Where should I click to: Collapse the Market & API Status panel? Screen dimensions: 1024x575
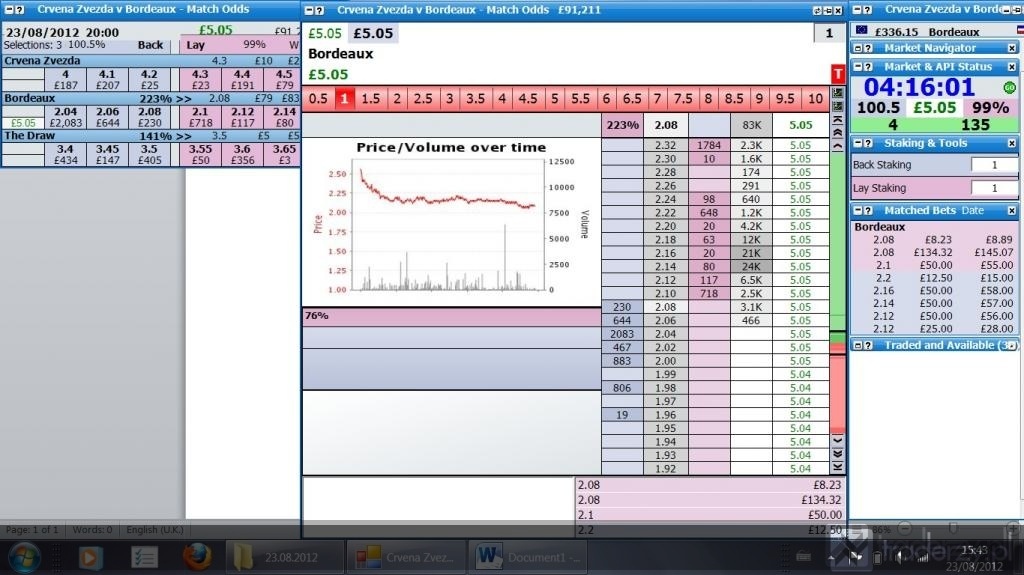(x=858, y=67)
